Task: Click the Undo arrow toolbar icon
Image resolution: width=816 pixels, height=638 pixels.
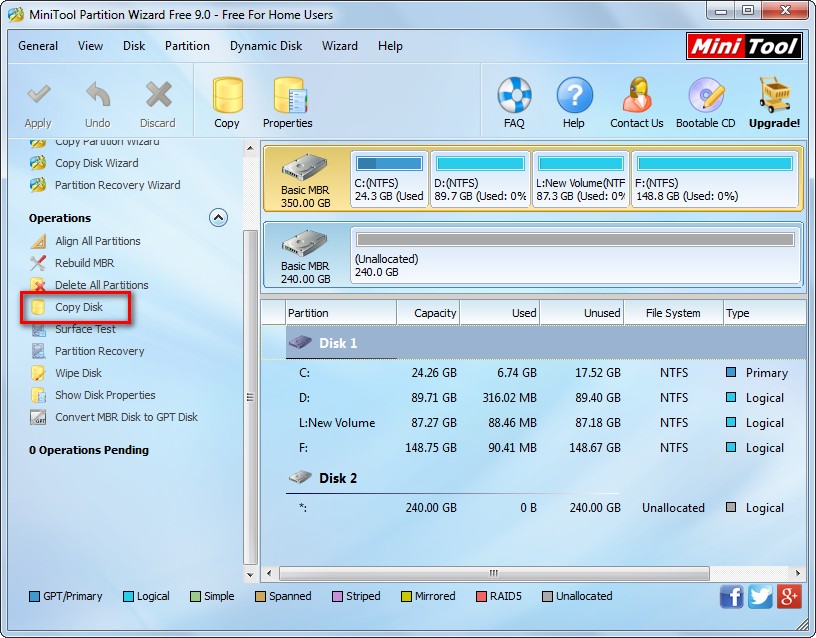Action: (98, 95)
